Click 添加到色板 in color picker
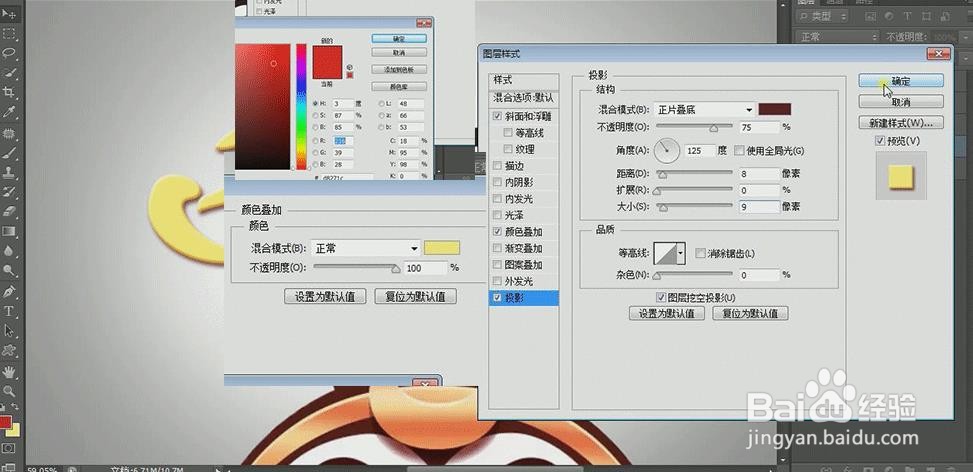The image size is (973, 472). click(399, 69)
